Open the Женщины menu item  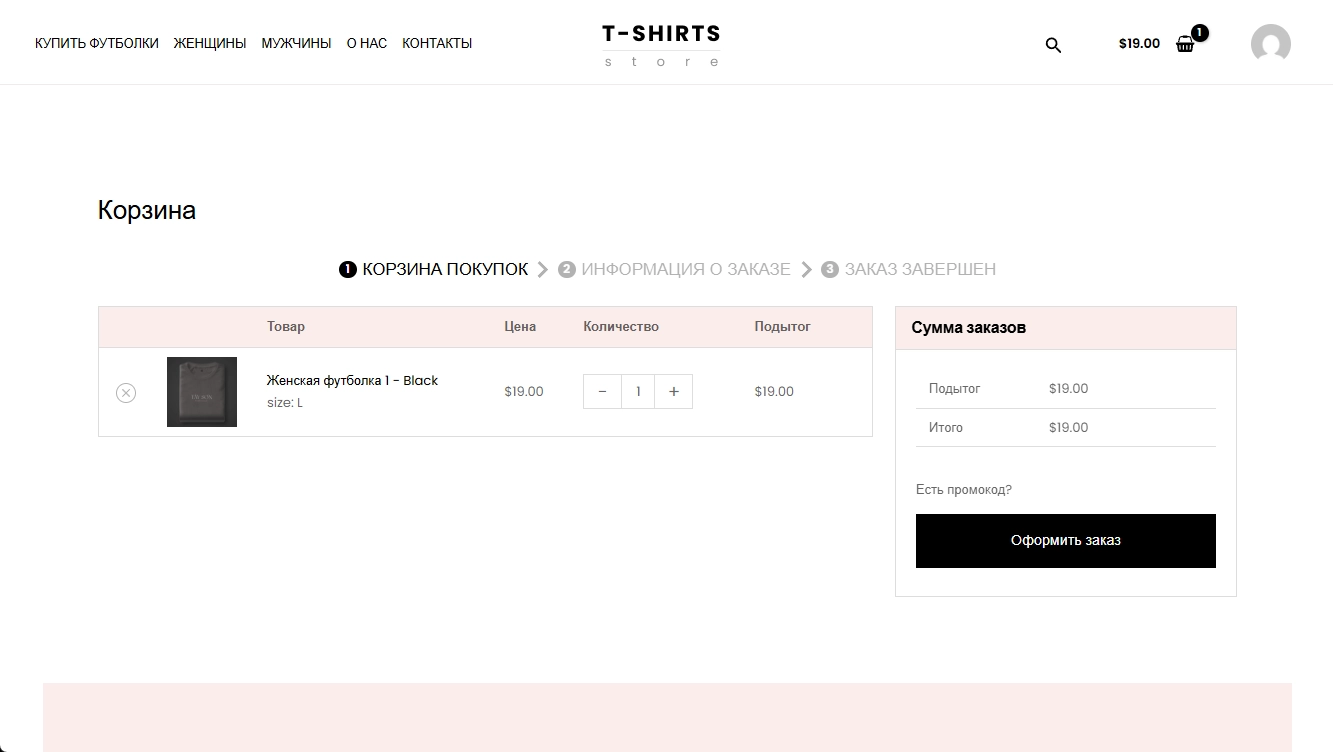tap(210, 43)
